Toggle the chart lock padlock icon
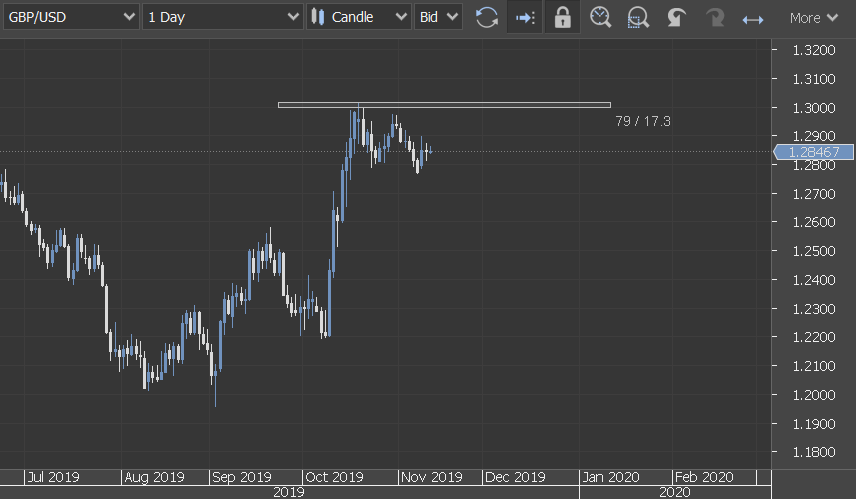Viewport: 856px width, 499px height. 562,17
